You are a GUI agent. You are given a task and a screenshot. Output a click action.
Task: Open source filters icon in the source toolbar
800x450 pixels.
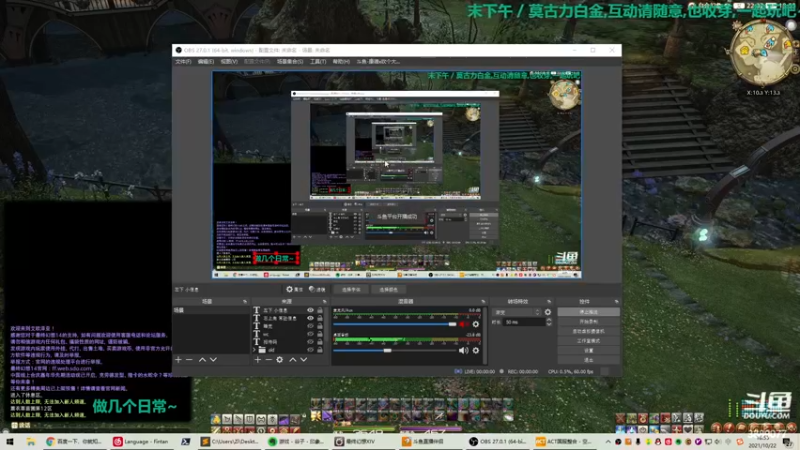pos(317,289)
